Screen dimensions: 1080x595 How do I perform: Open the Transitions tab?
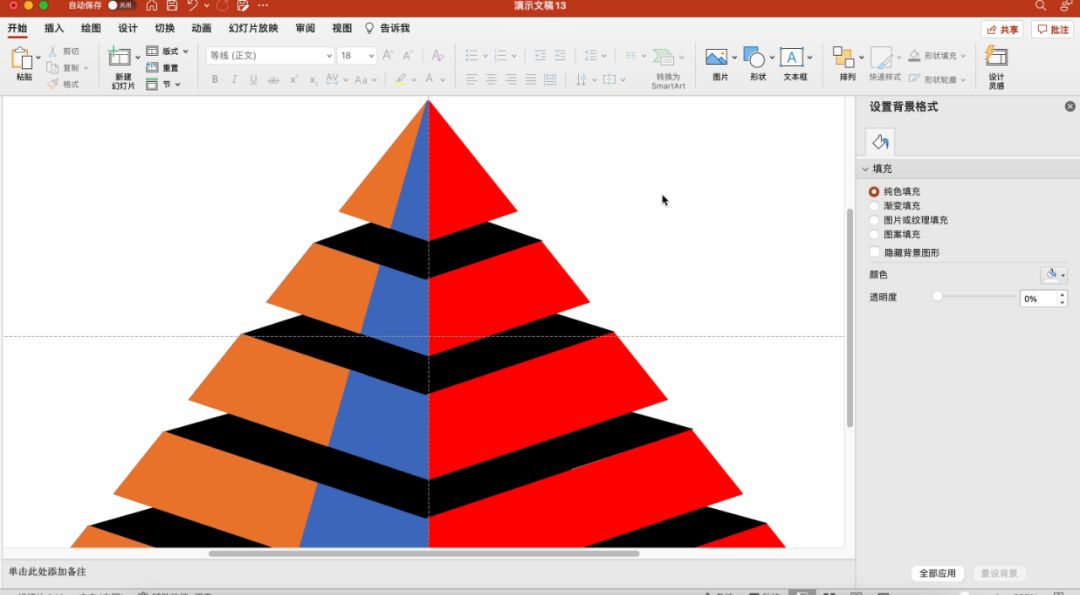click(x=165, y=28)
